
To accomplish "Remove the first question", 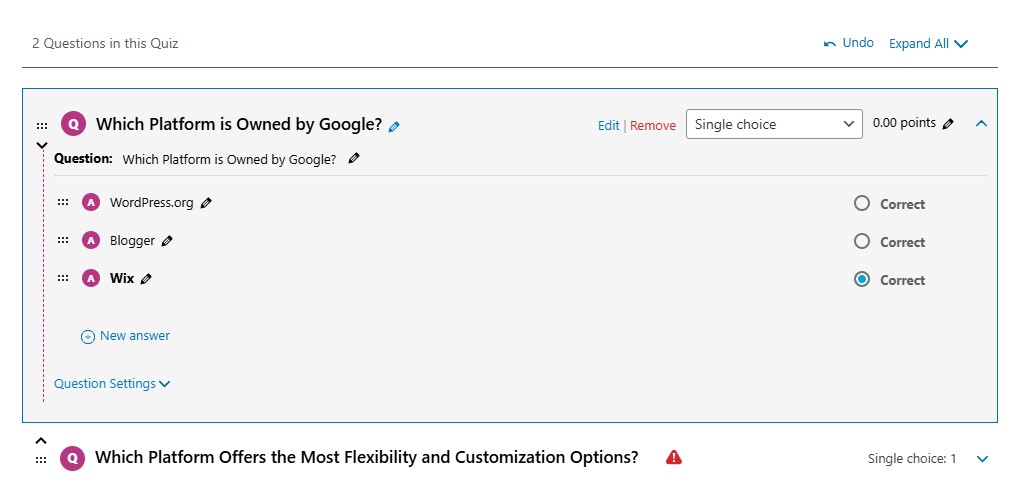I will coord(653,126).
